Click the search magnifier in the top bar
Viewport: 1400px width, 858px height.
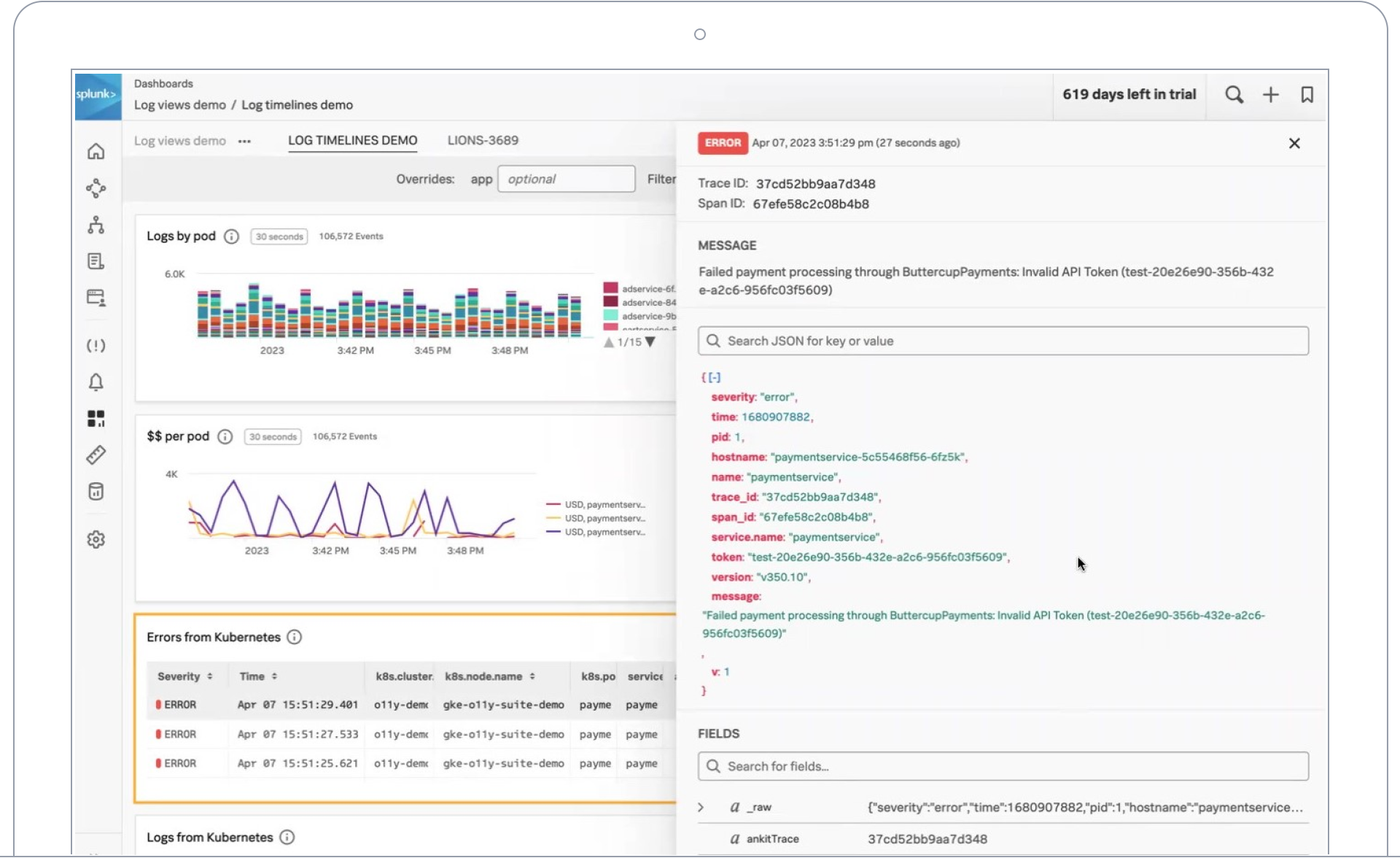[1234, 95]
